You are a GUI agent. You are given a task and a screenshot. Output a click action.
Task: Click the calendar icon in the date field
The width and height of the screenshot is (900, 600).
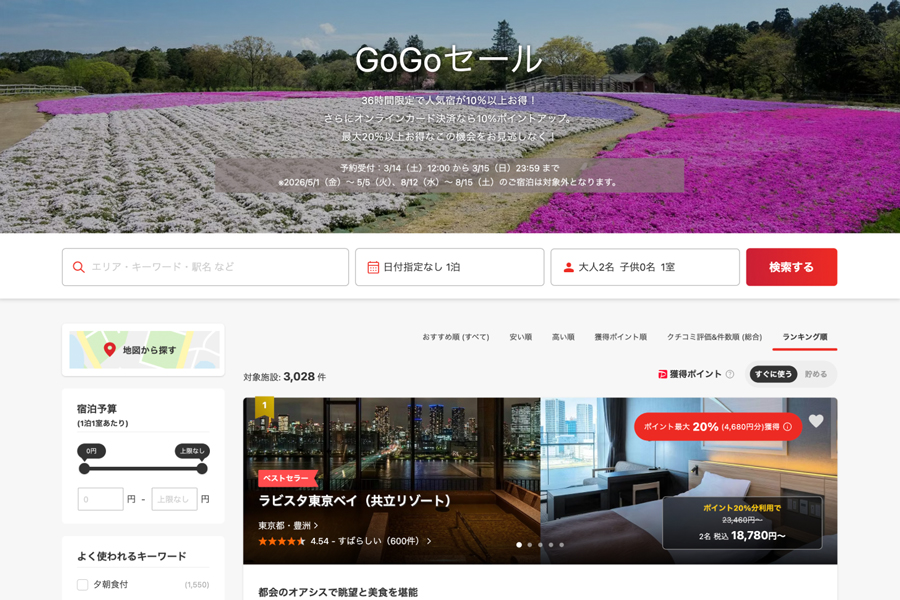373,267
